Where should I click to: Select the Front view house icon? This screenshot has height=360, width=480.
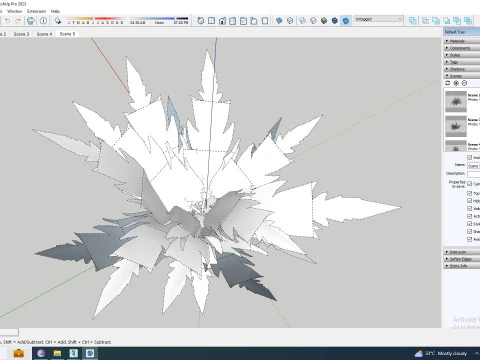point(222,21)
